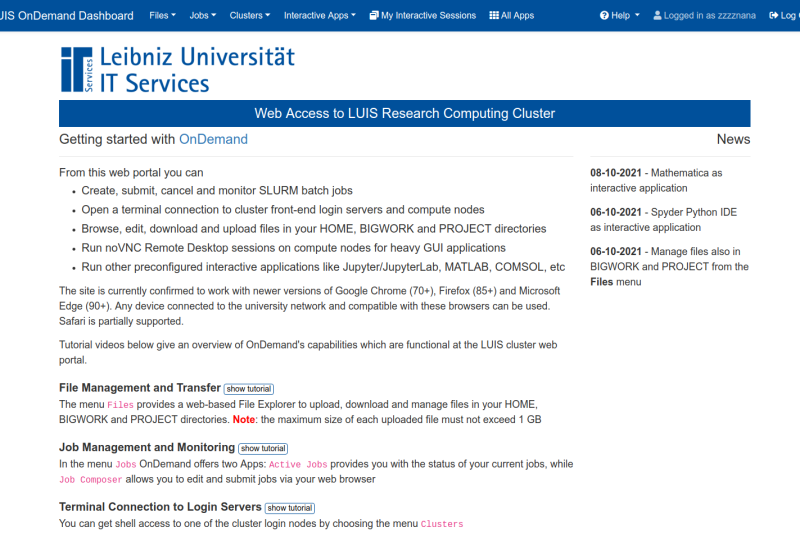Click the 'Browse, edit, download and upload files' bullet
The height and width of the screenshot is (536, 800).
click(314, 229)
